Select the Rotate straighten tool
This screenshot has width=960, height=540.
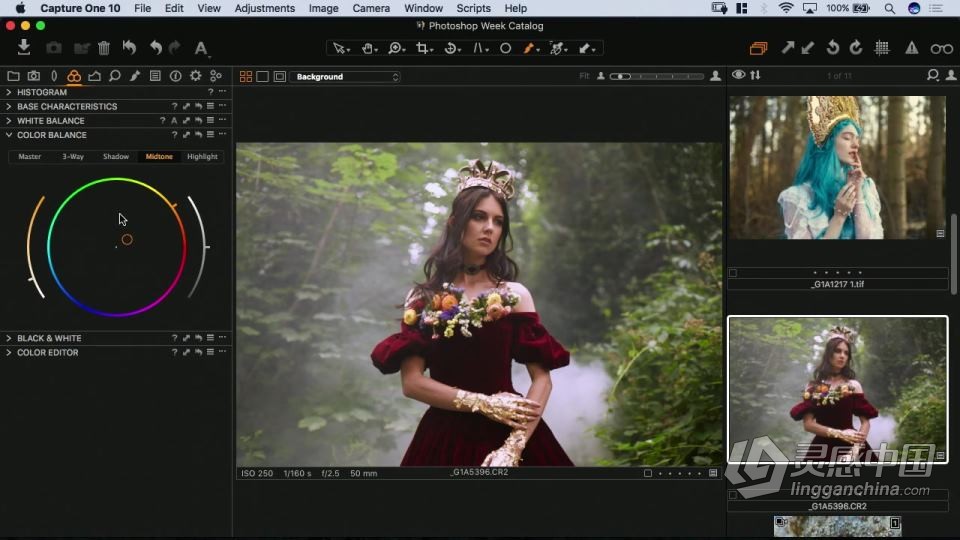pyautogui.click(x=452, y=48)
